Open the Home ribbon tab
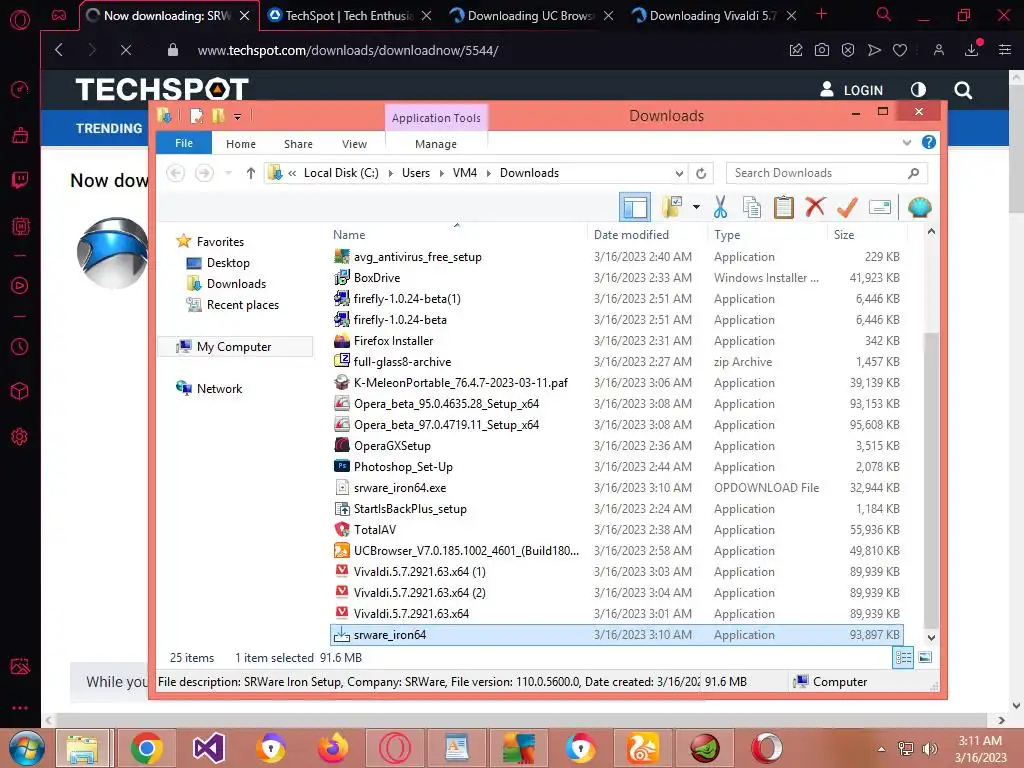The width and height of the screenshot is (1024, 768). pos(241,144)
